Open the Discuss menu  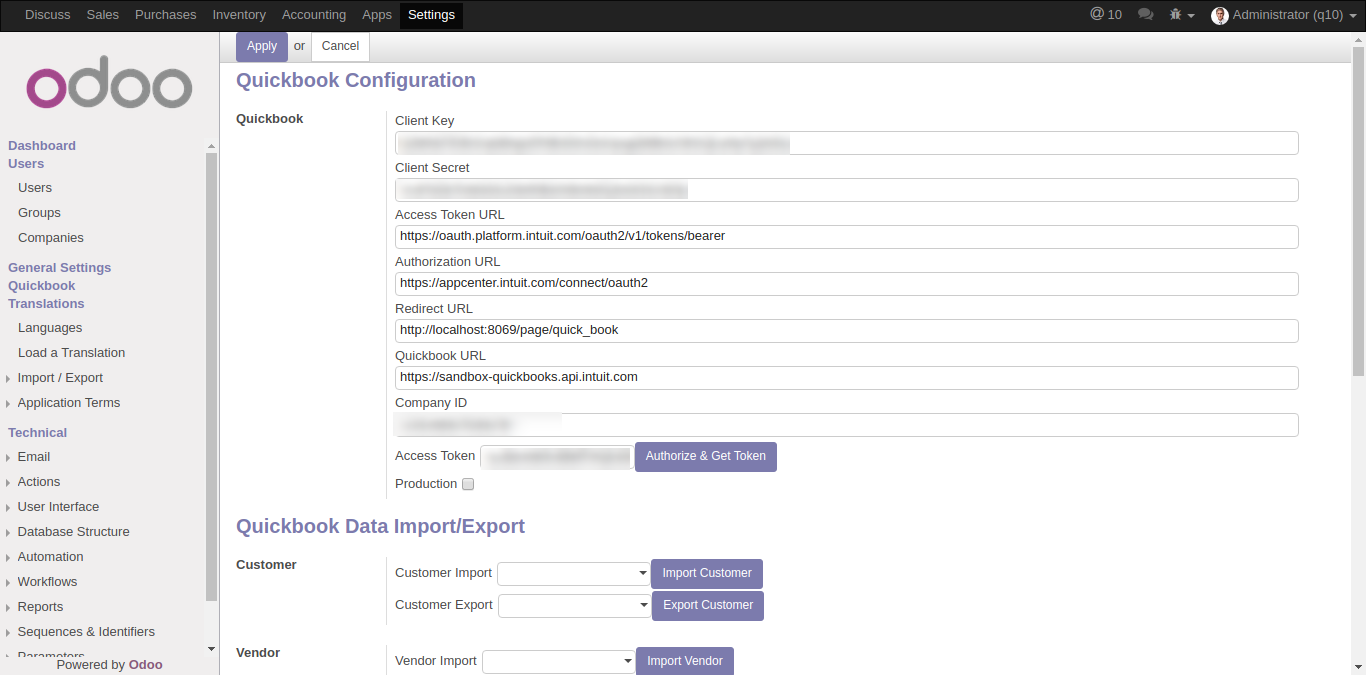click(48, 15)
